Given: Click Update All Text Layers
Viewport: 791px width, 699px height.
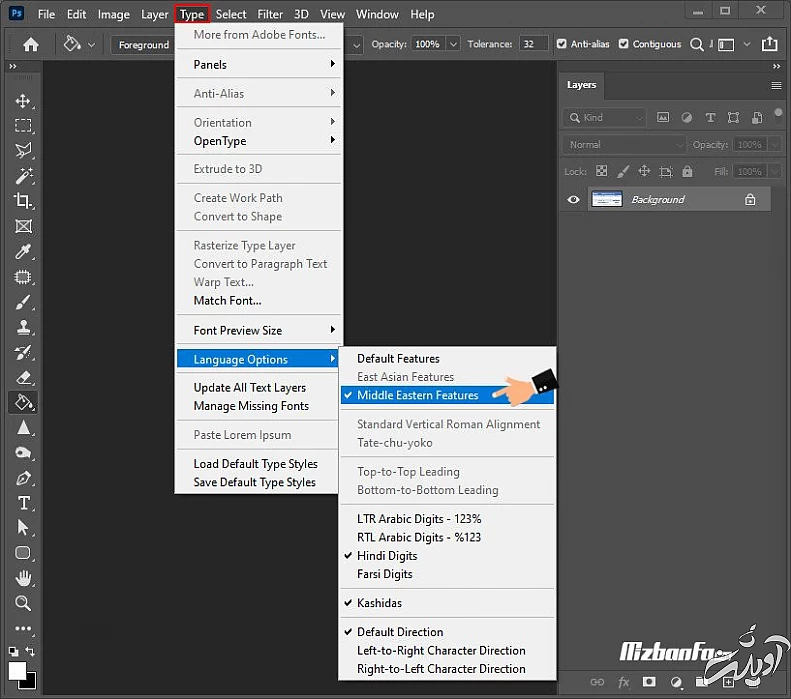Looking at the screenshot, I should 249,388.
